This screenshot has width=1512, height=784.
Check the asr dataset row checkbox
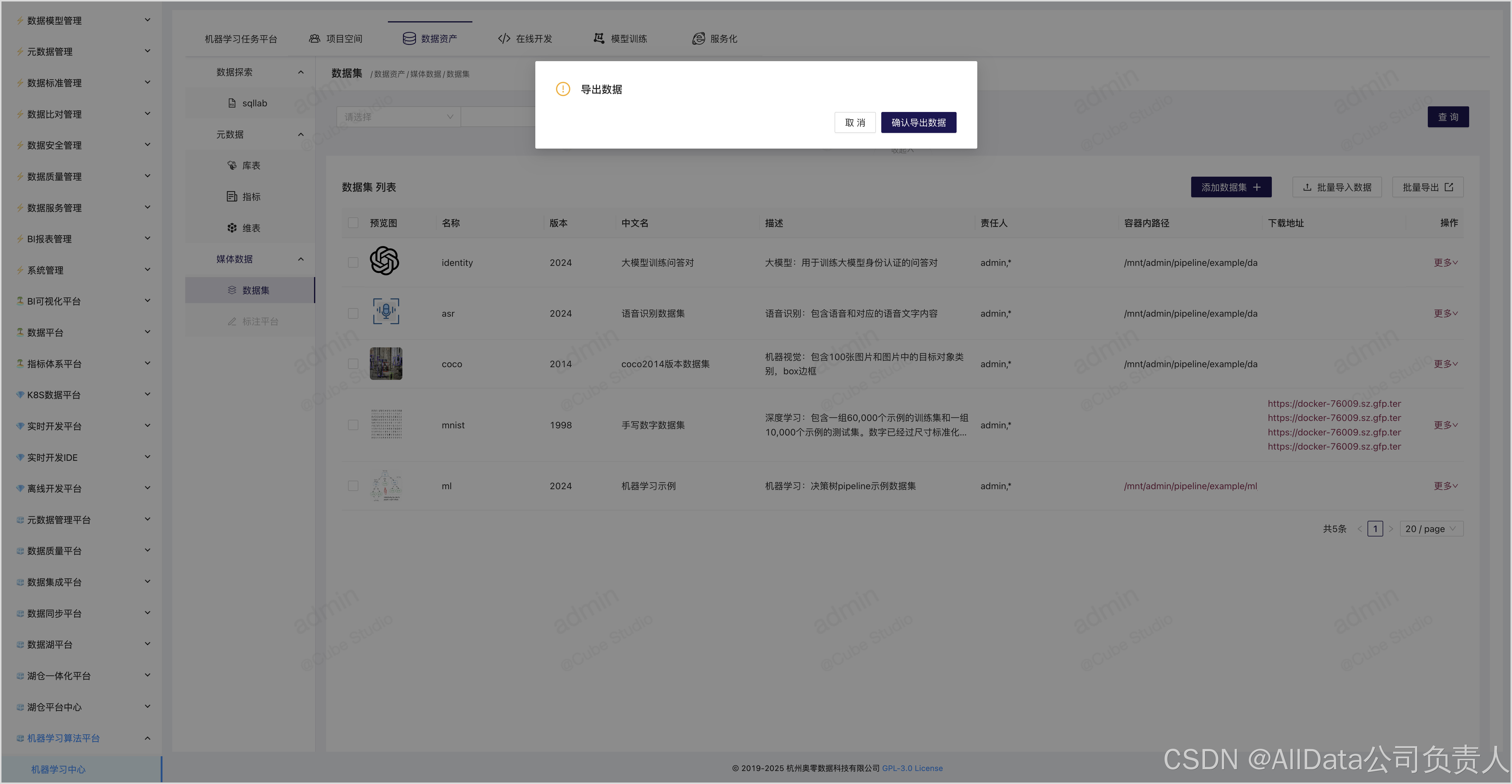coord(353,313)
